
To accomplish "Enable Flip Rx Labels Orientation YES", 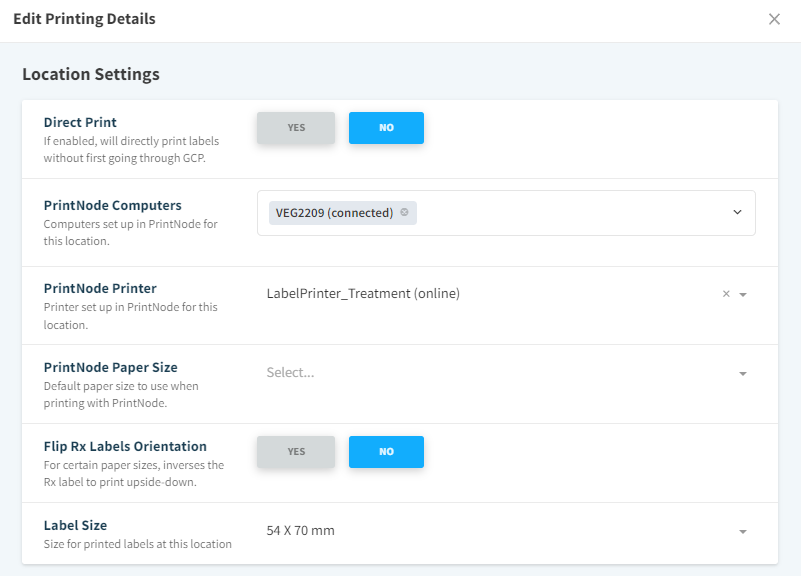I will point(296,452).
